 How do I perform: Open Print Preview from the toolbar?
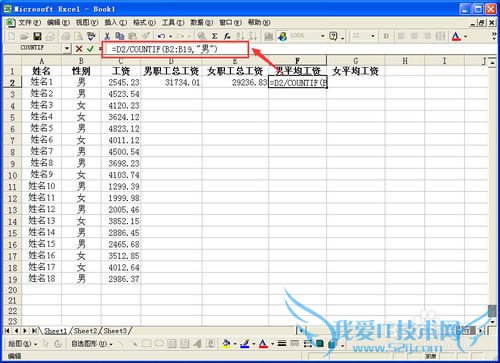pos(79,36)
